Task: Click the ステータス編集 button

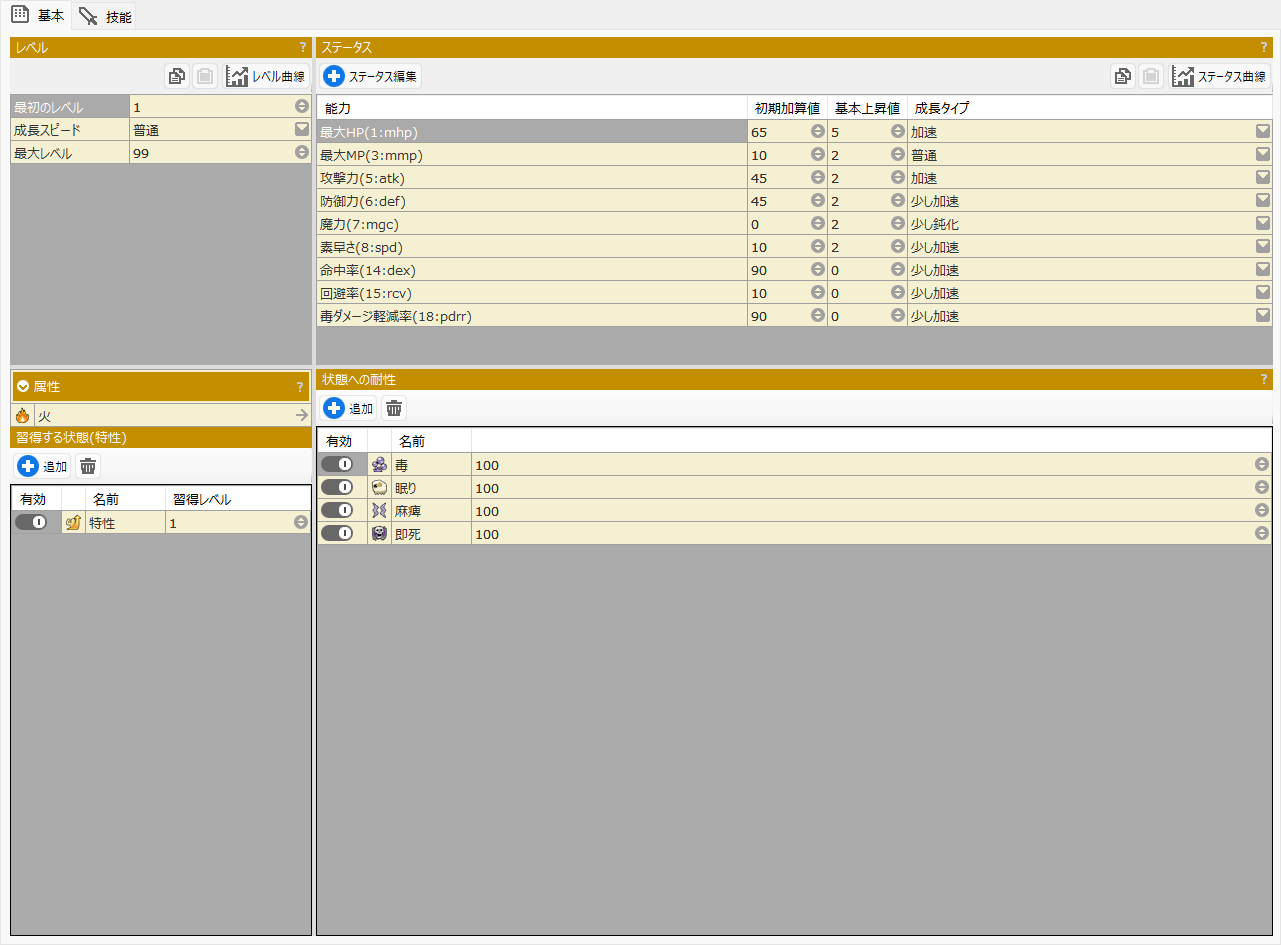Action: 371,76
